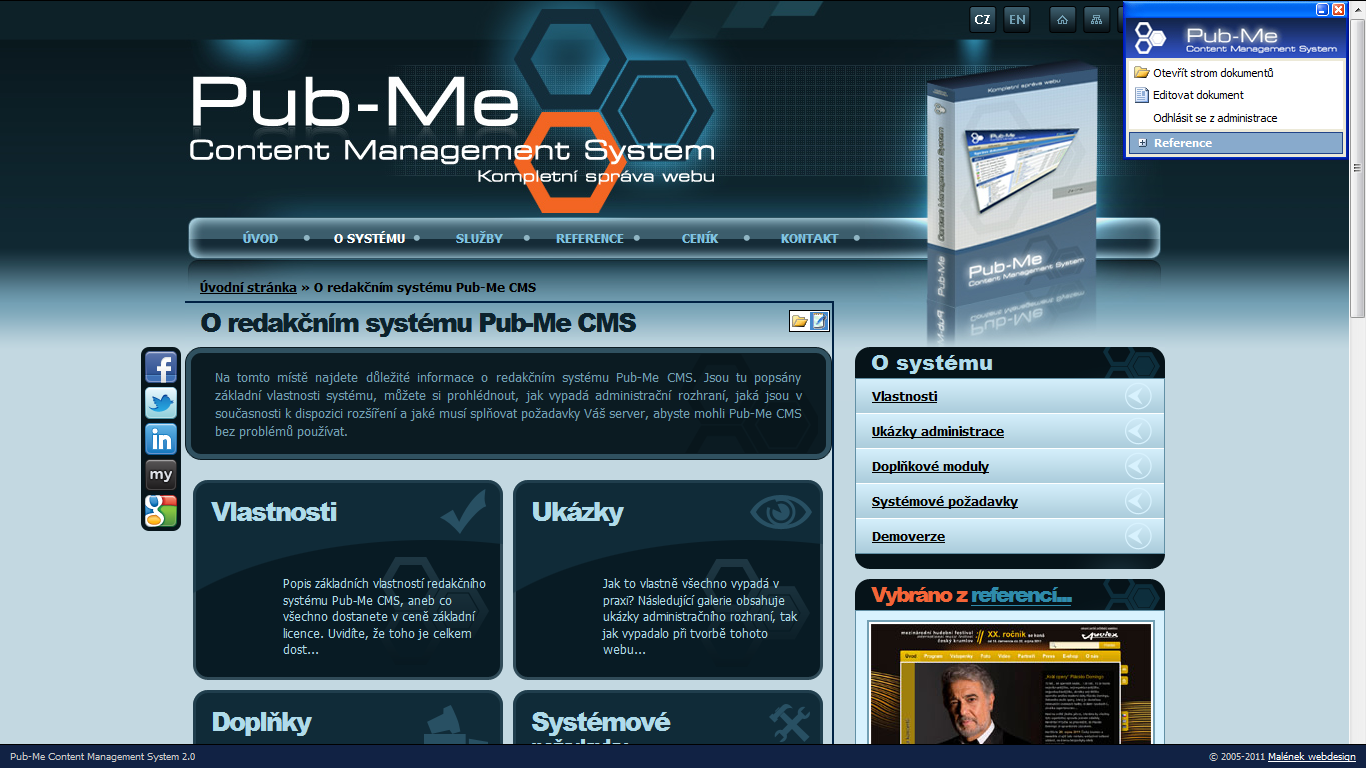Close the Pub-Me admin panel
Image resolution: width=1366 pixels, height=768 pixels.
click(1338, 9)
